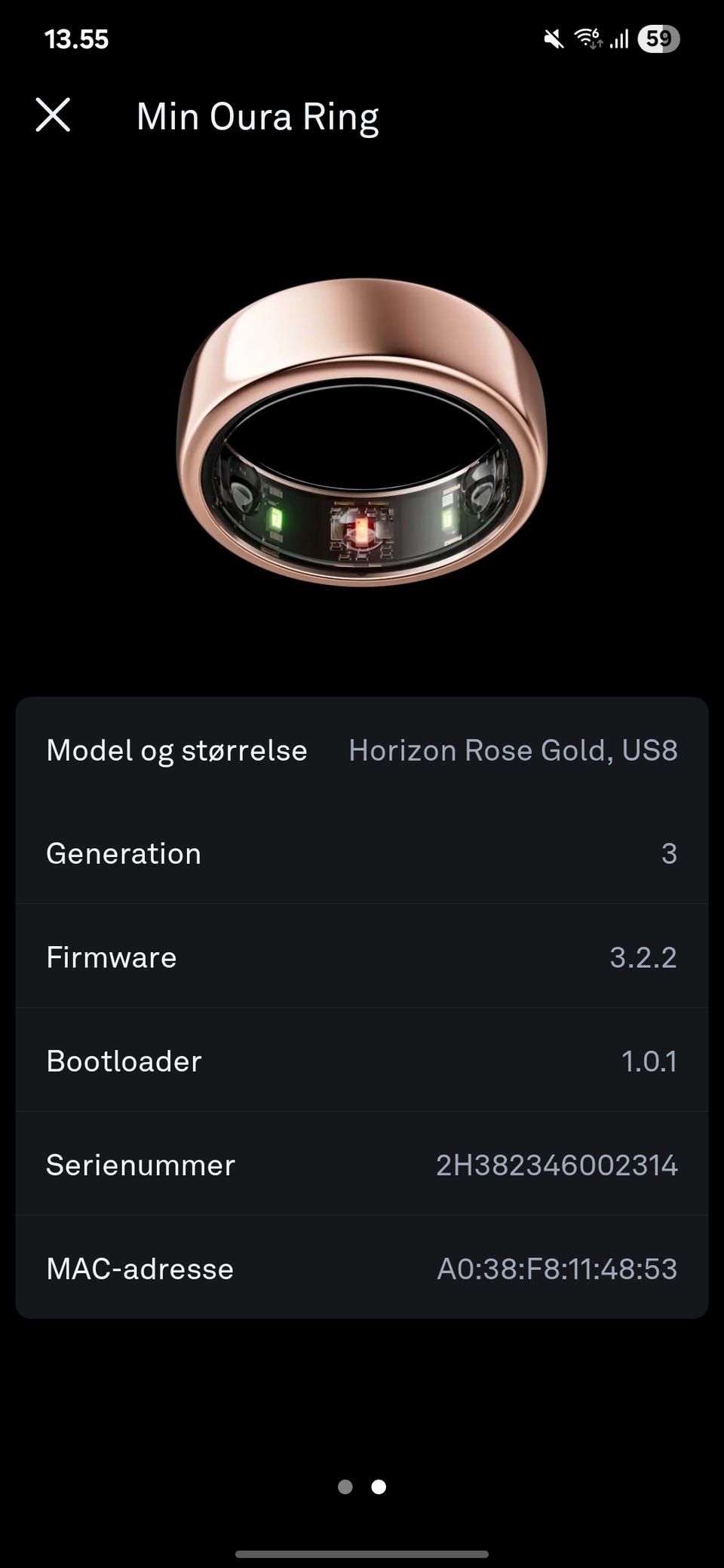
Task: Tap the Min Oura Ring title
Action: tap(257, 117)
